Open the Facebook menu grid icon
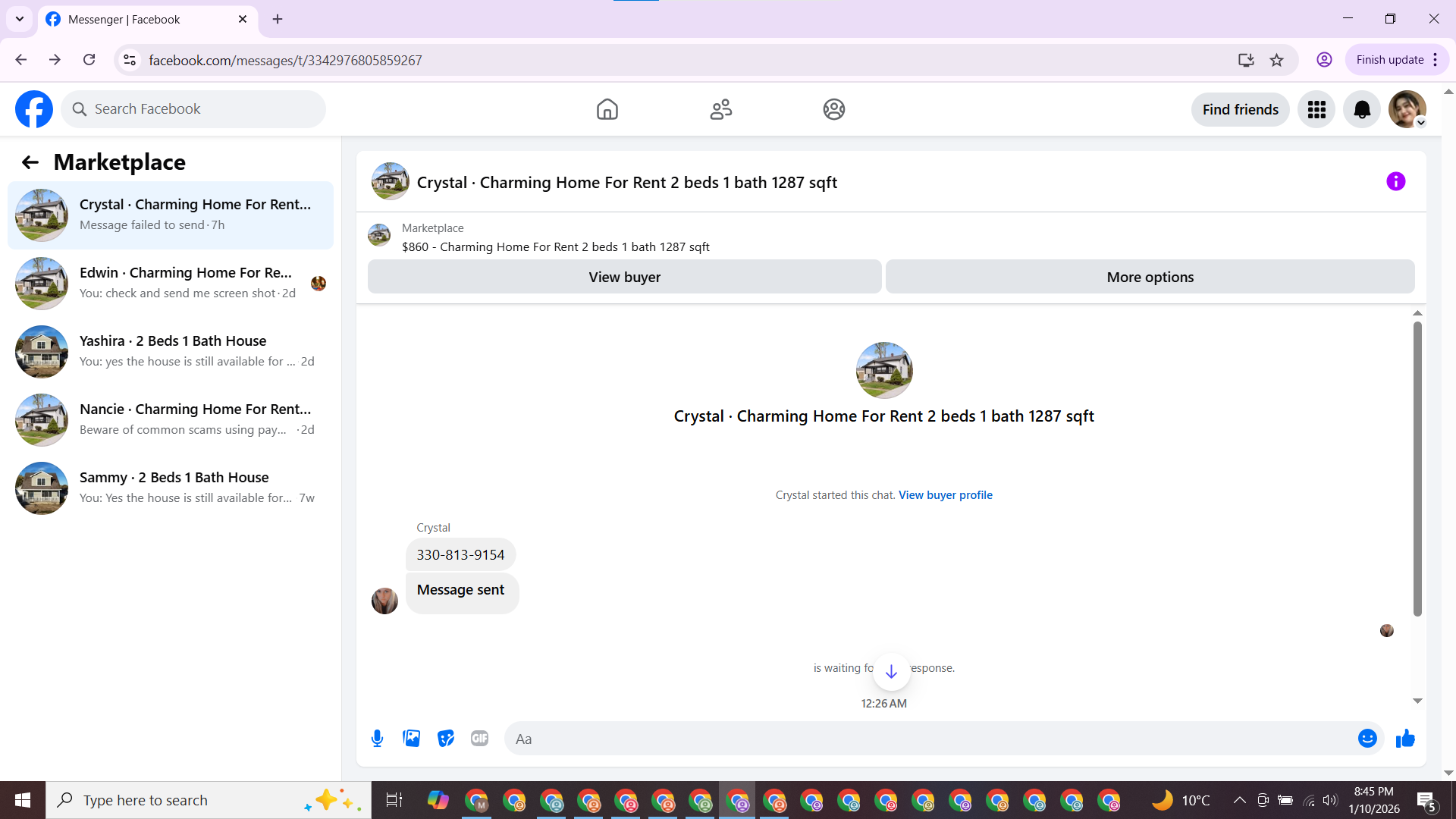The image size is (1456, 819). point(1316,110)
